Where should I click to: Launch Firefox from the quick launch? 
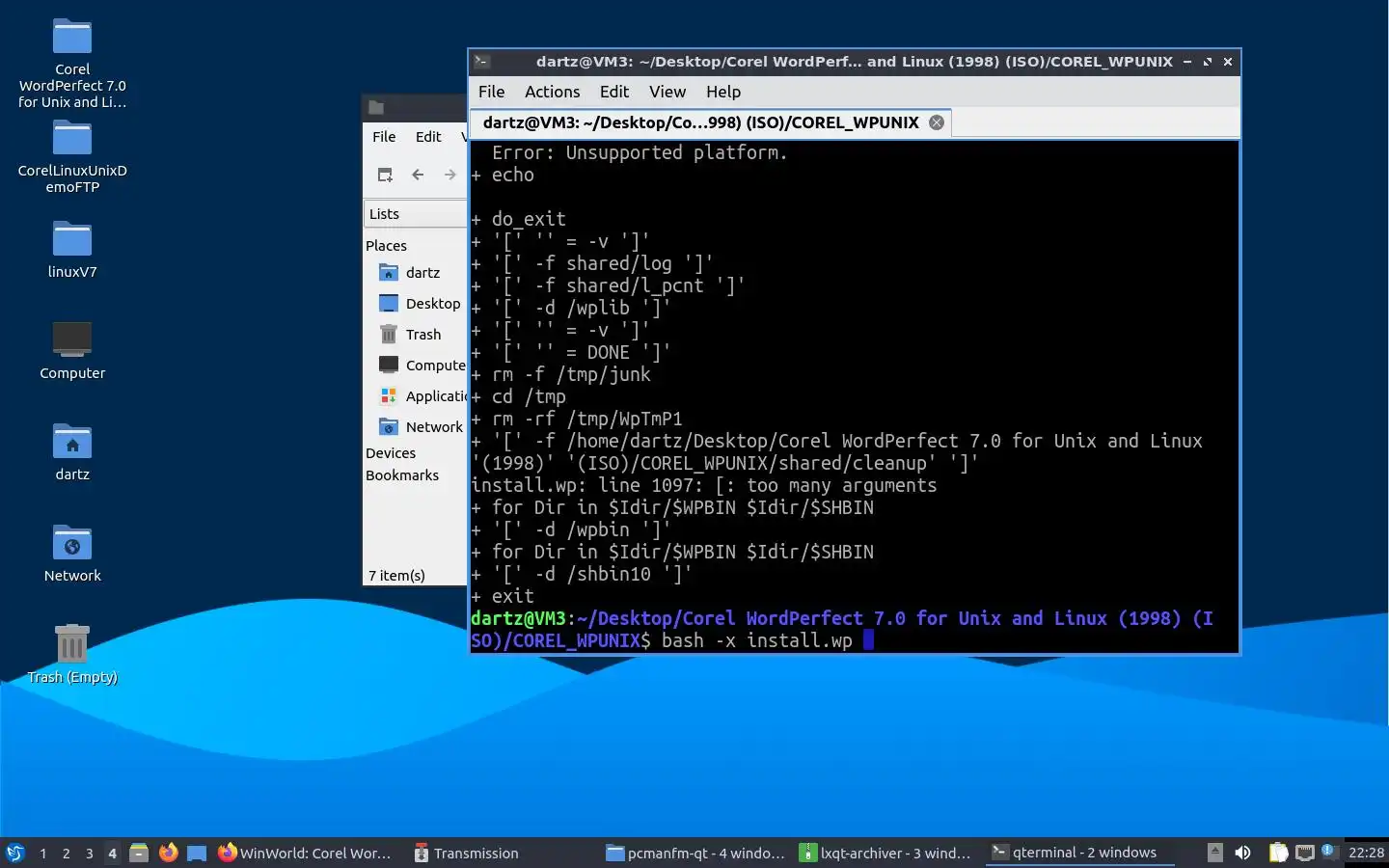[168, 853]
